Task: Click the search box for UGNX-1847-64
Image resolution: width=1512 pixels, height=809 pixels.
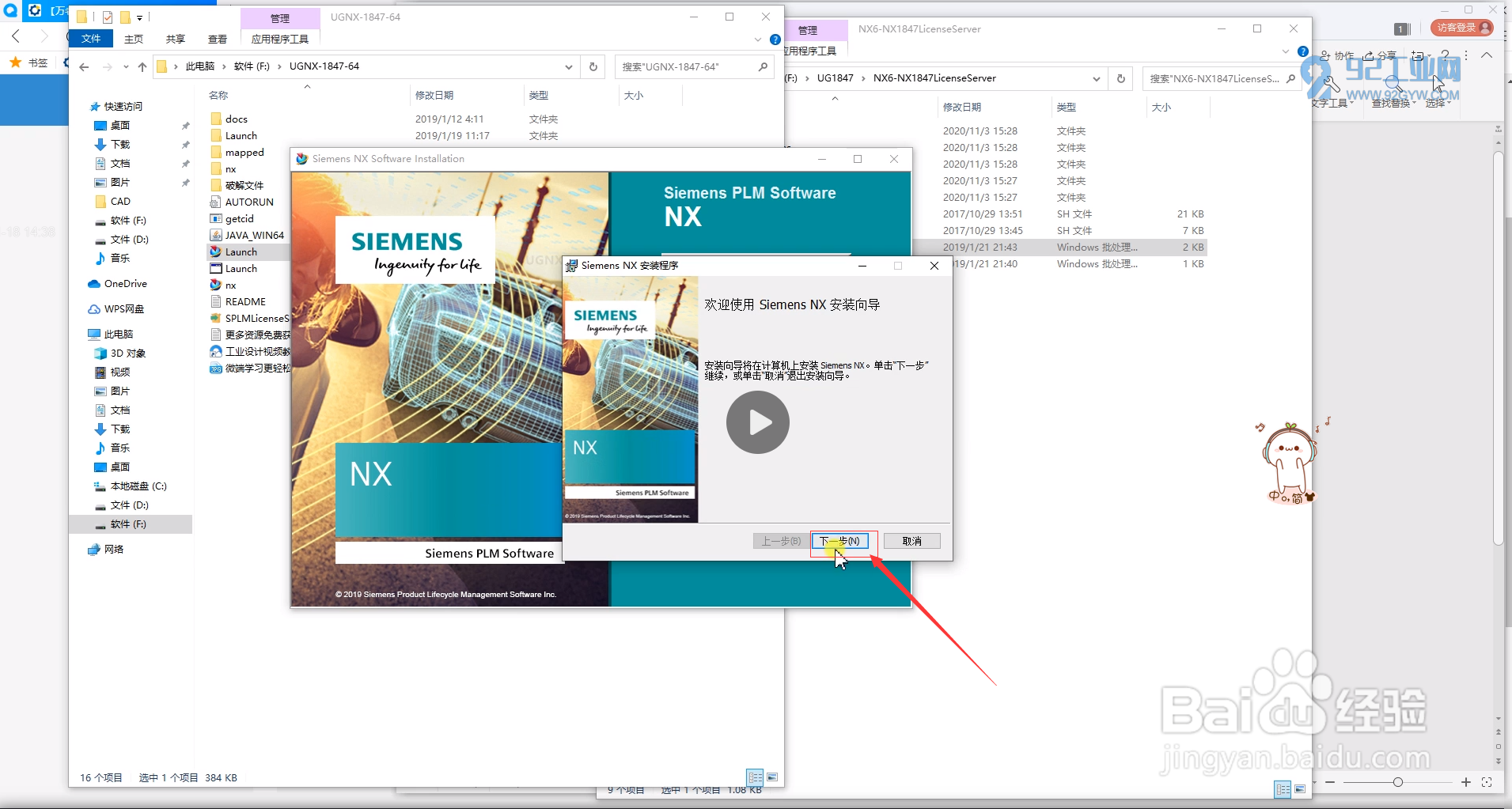Action: coord(684,67)
